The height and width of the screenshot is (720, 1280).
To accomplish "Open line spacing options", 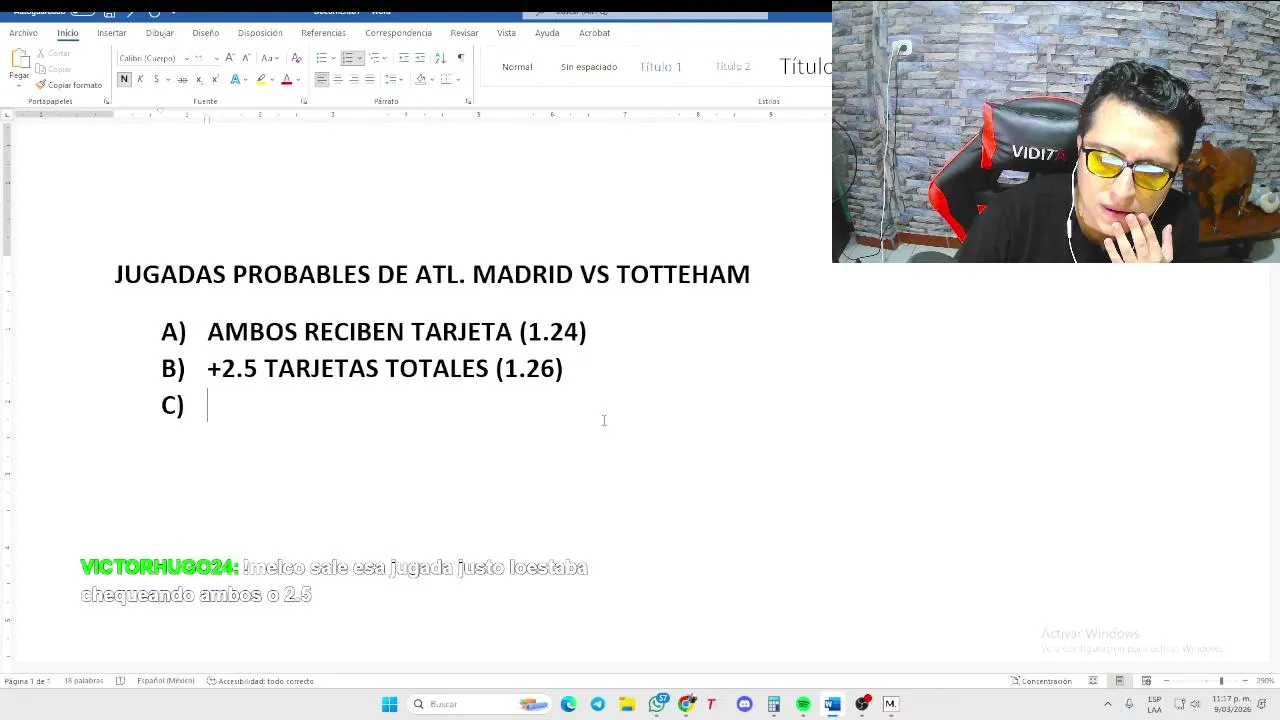I will tap(393, 79).
